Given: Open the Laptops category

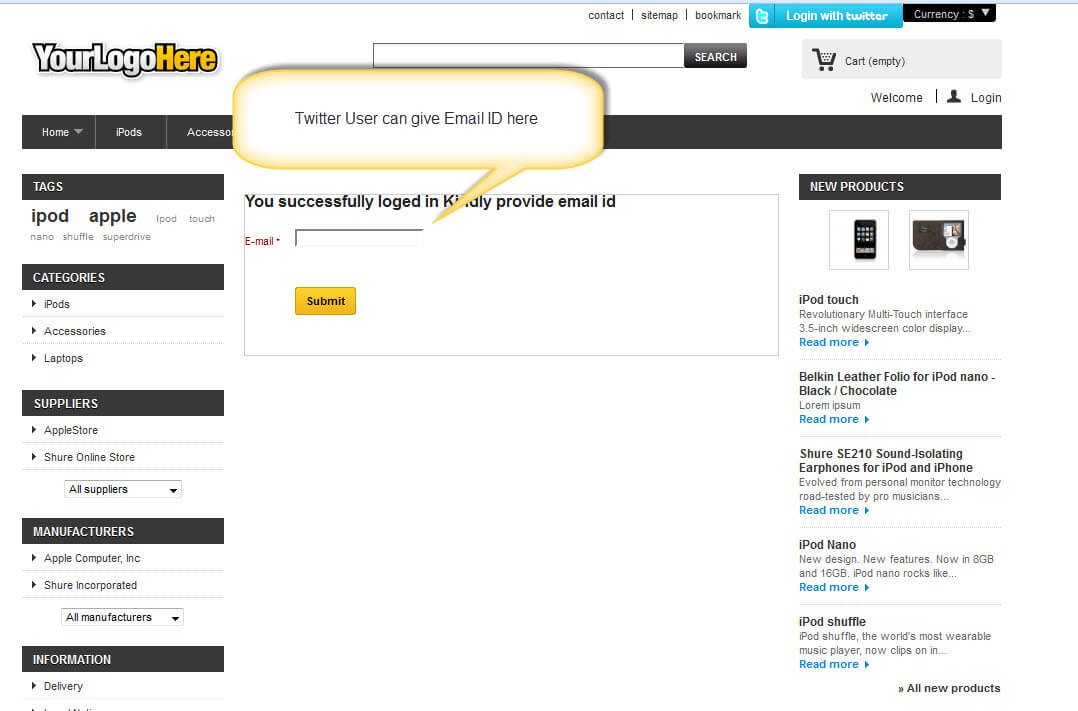Looking at the screenshot, I should coord(63,358).
